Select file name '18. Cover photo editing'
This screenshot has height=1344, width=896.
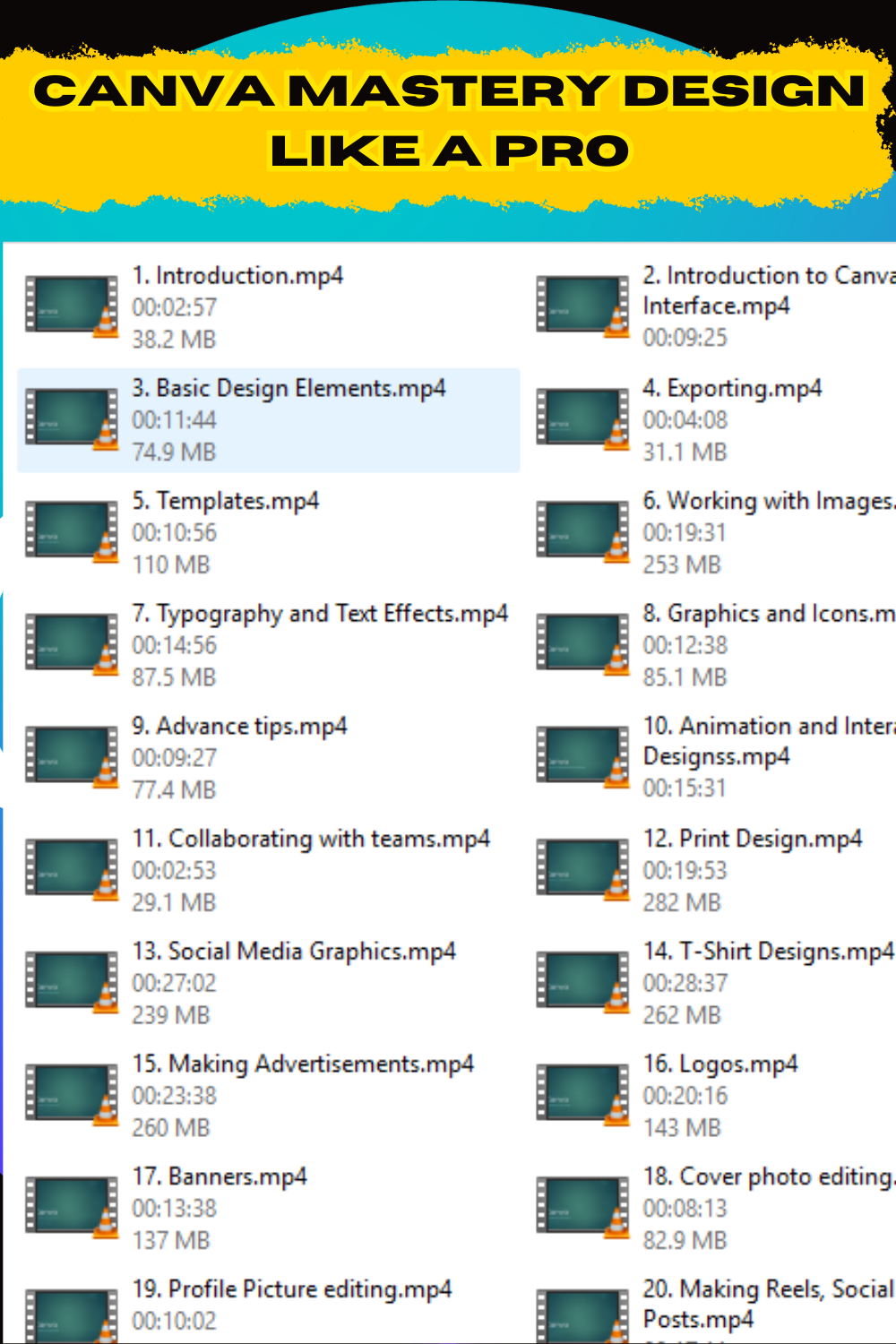tap(769, 1177)
